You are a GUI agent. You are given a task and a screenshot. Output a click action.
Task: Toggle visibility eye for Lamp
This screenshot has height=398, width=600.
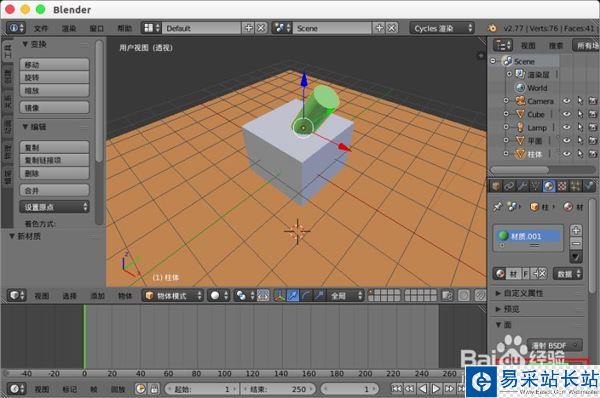click(x=567, y=127)
